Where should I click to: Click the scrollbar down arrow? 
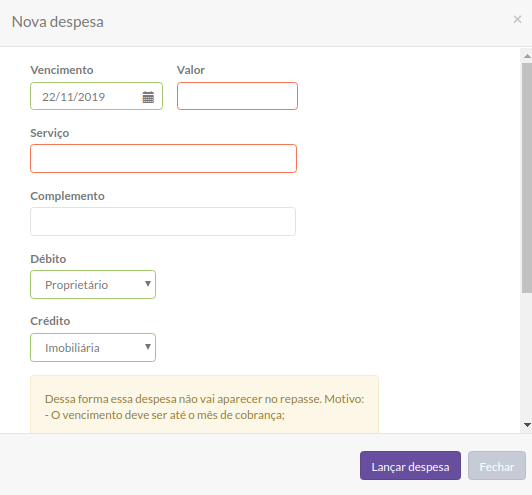click(527, 425)
